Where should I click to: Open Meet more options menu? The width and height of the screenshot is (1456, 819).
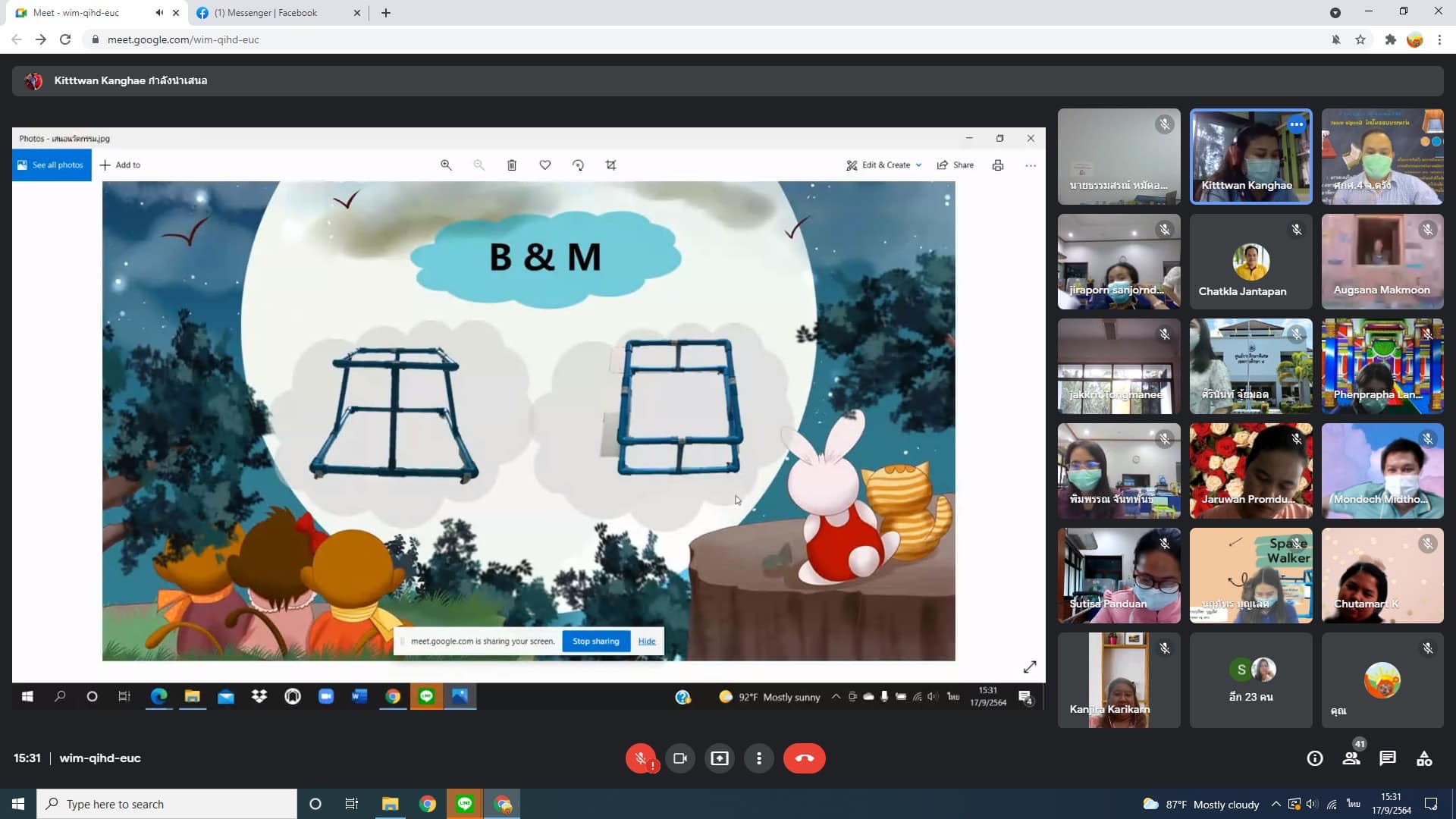click(759, 758)
